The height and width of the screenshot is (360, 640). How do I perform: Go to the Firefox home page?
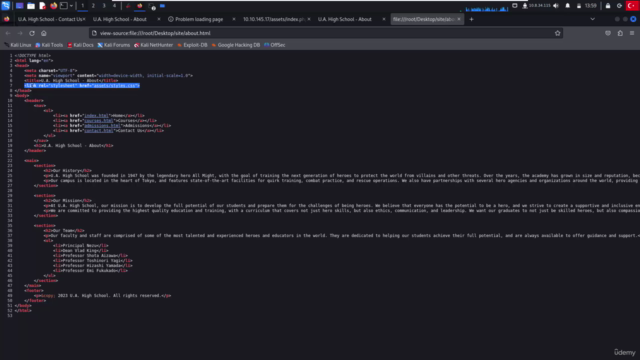[44, 33]
